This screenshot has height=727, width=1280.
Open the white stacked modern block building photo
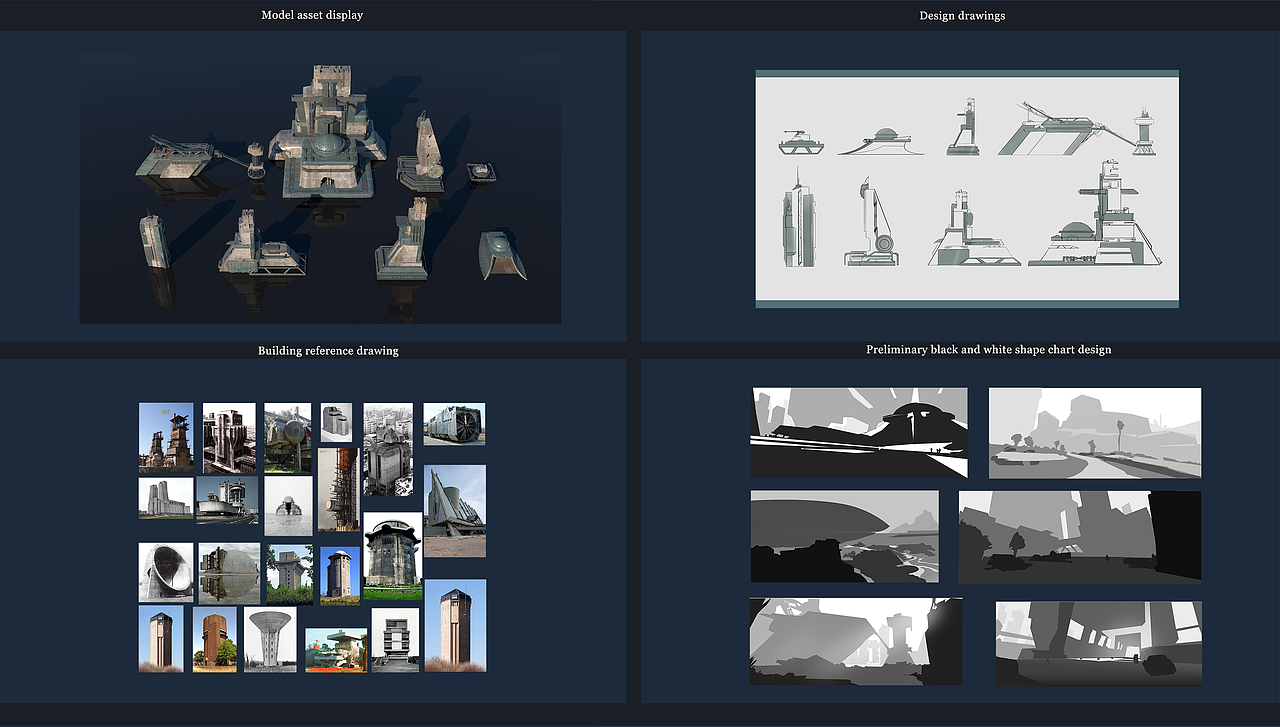pos(396,640)
